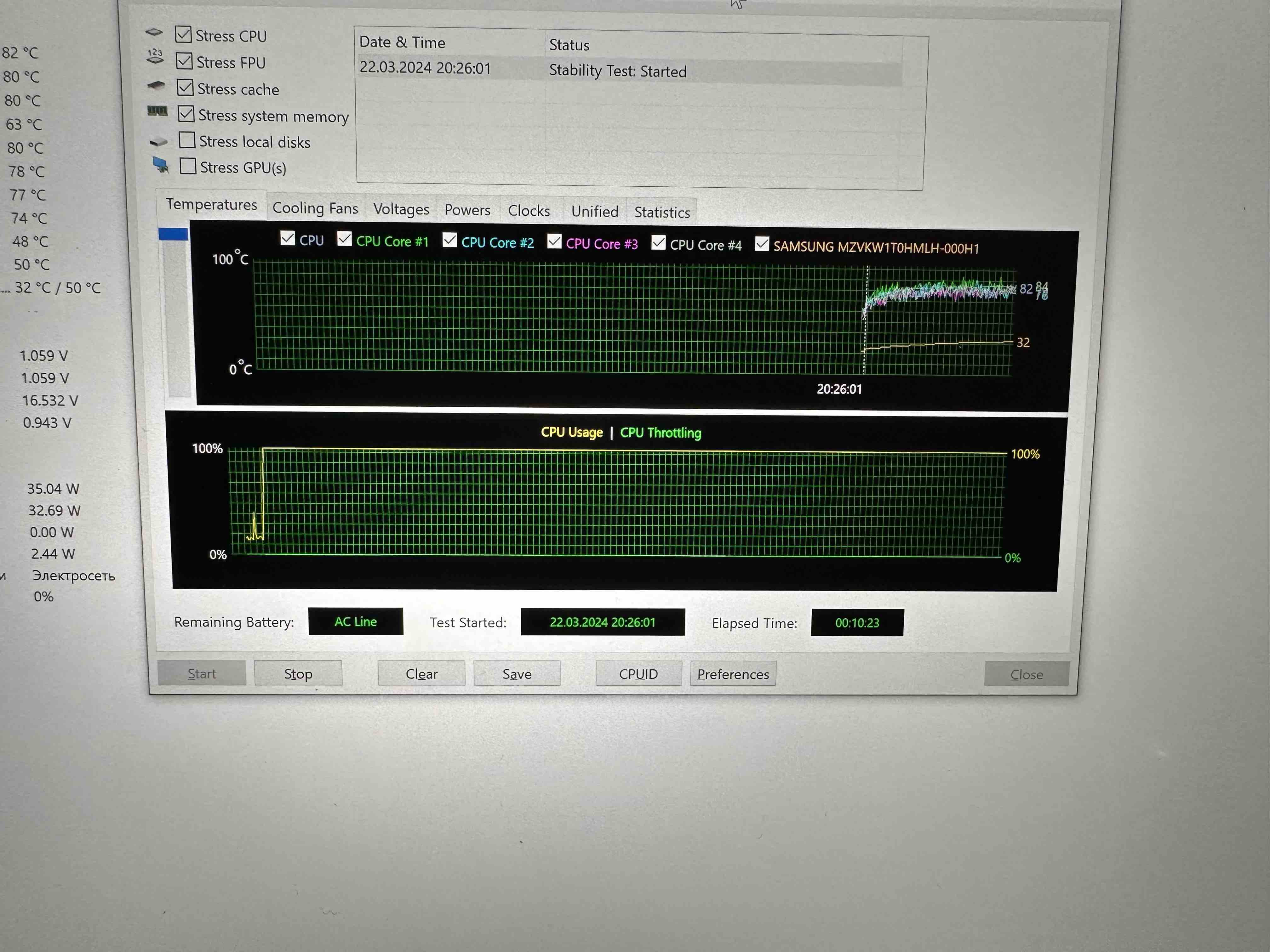This screenshot has width=1270, height=952.
Task: Enable the Stress local disks checkbox
Action: click(x=187, y=140)
